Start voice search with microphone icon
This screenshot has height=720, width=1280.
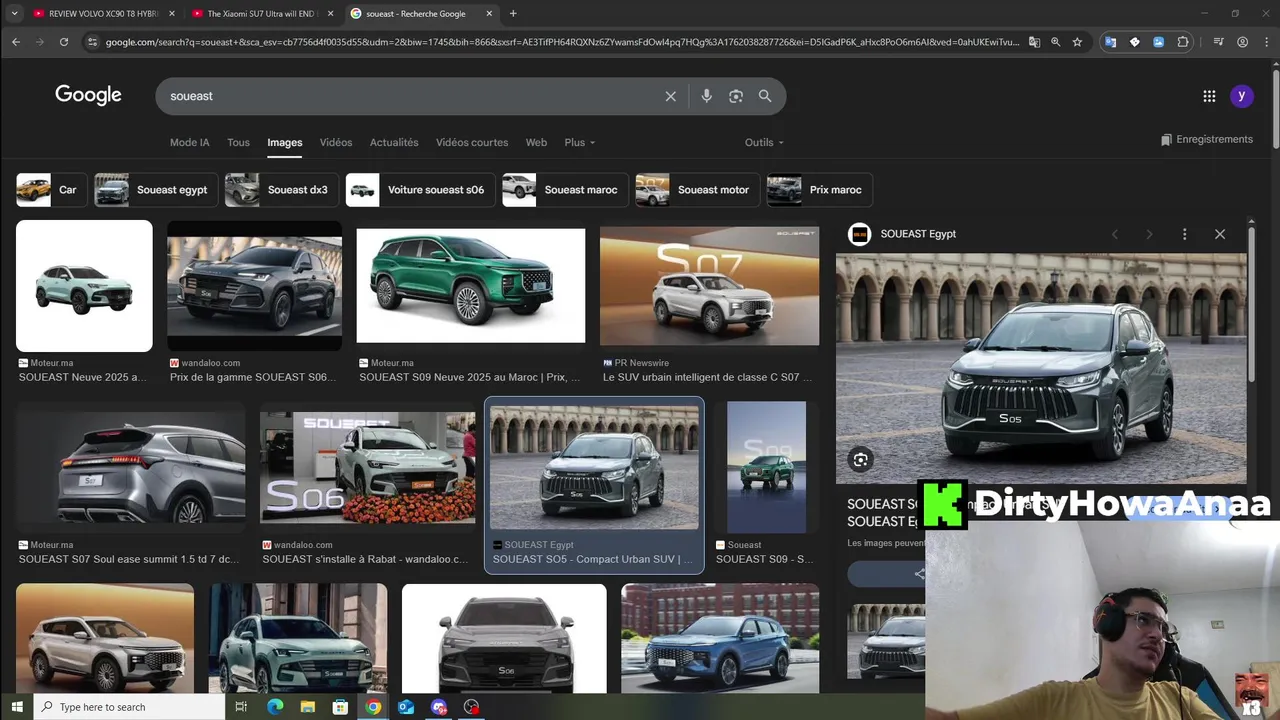[x=706, y=96]
